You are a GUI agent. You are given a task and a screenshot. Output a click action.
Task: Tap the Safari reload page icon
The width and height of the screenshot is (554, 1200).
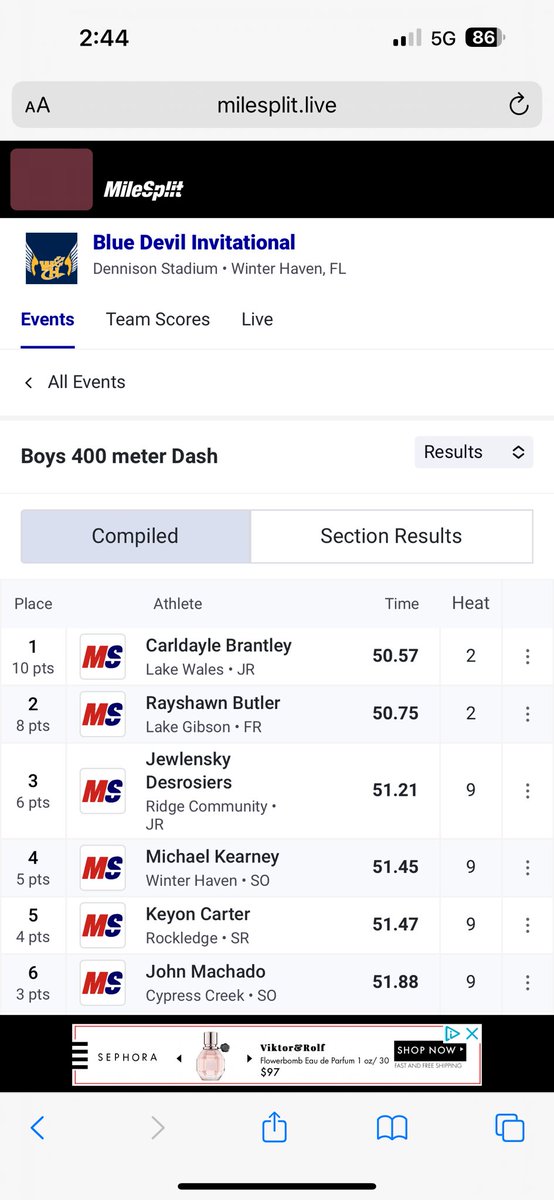tap(518, 105)
